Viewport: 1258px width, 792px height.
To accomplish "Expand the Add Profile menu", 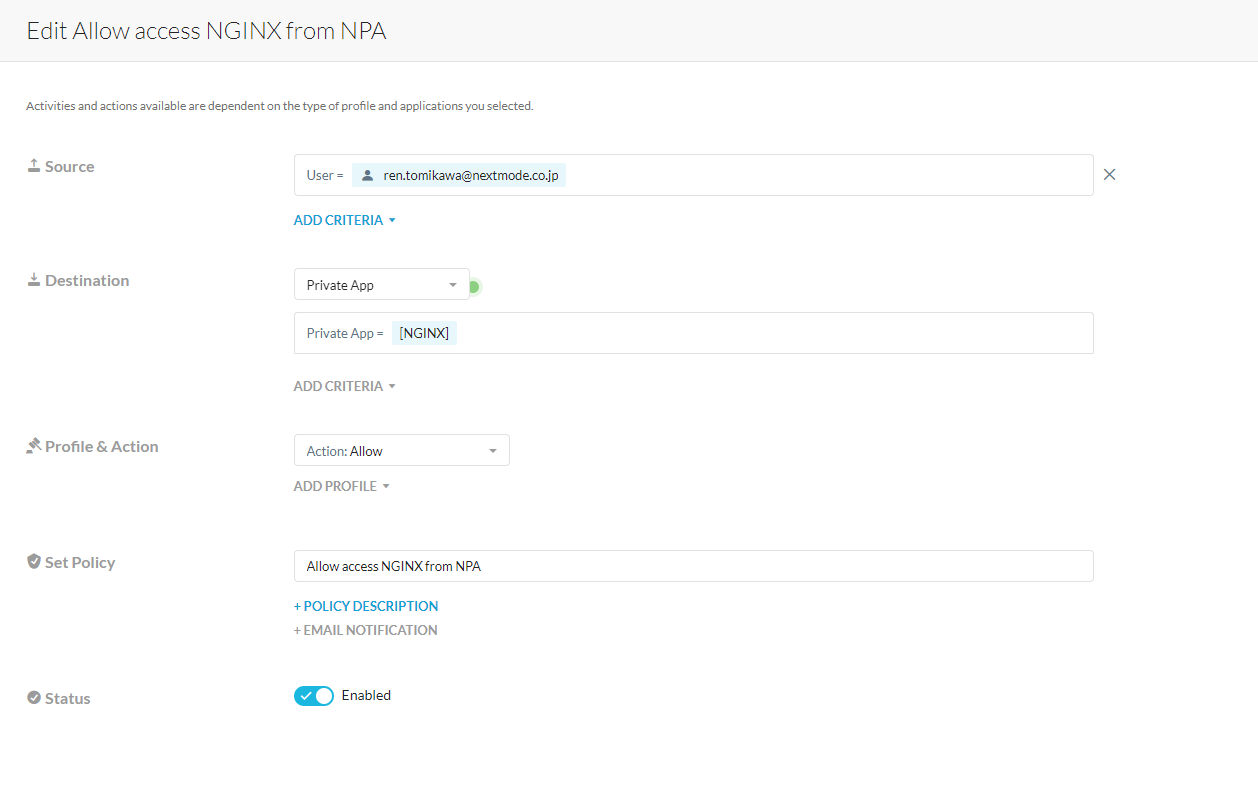I will (x=341, y=486).
